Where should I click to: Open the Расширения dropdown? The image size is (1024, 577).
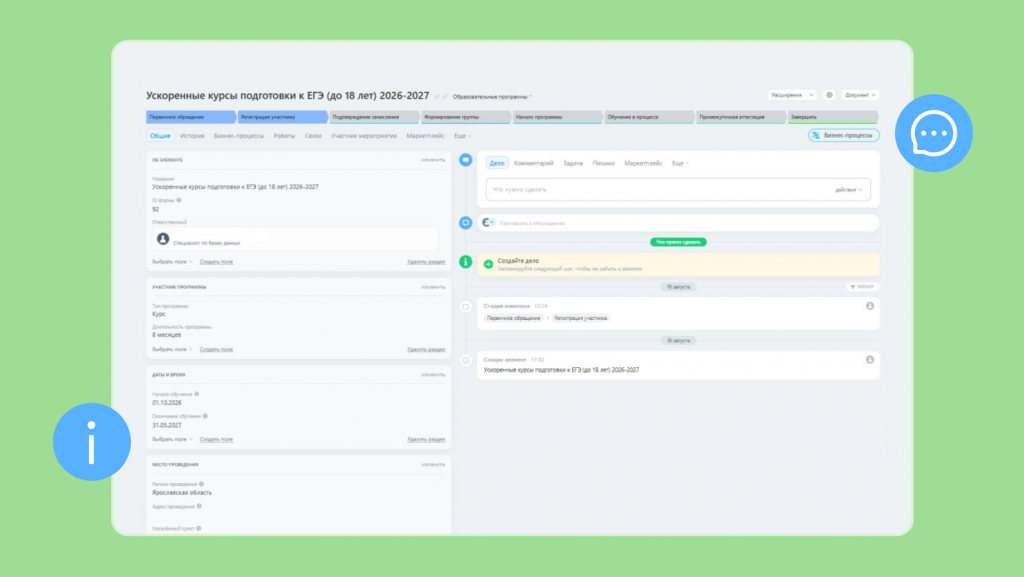[x=792, y=95]
